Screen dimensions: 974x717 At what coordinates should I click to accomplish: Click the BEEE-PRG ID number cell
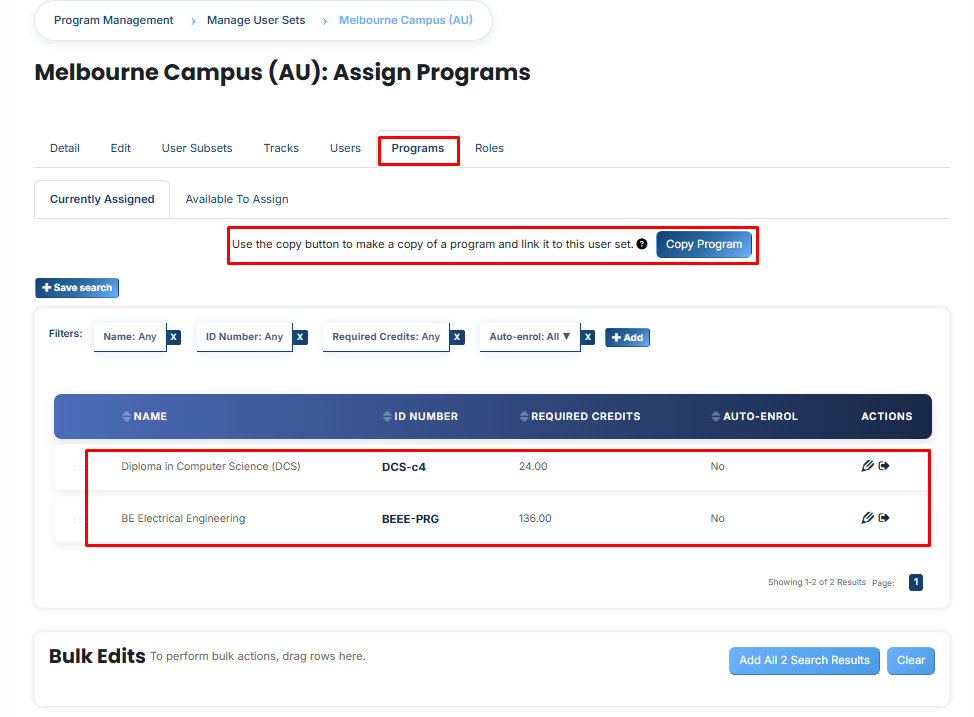[x=411, y=519]
